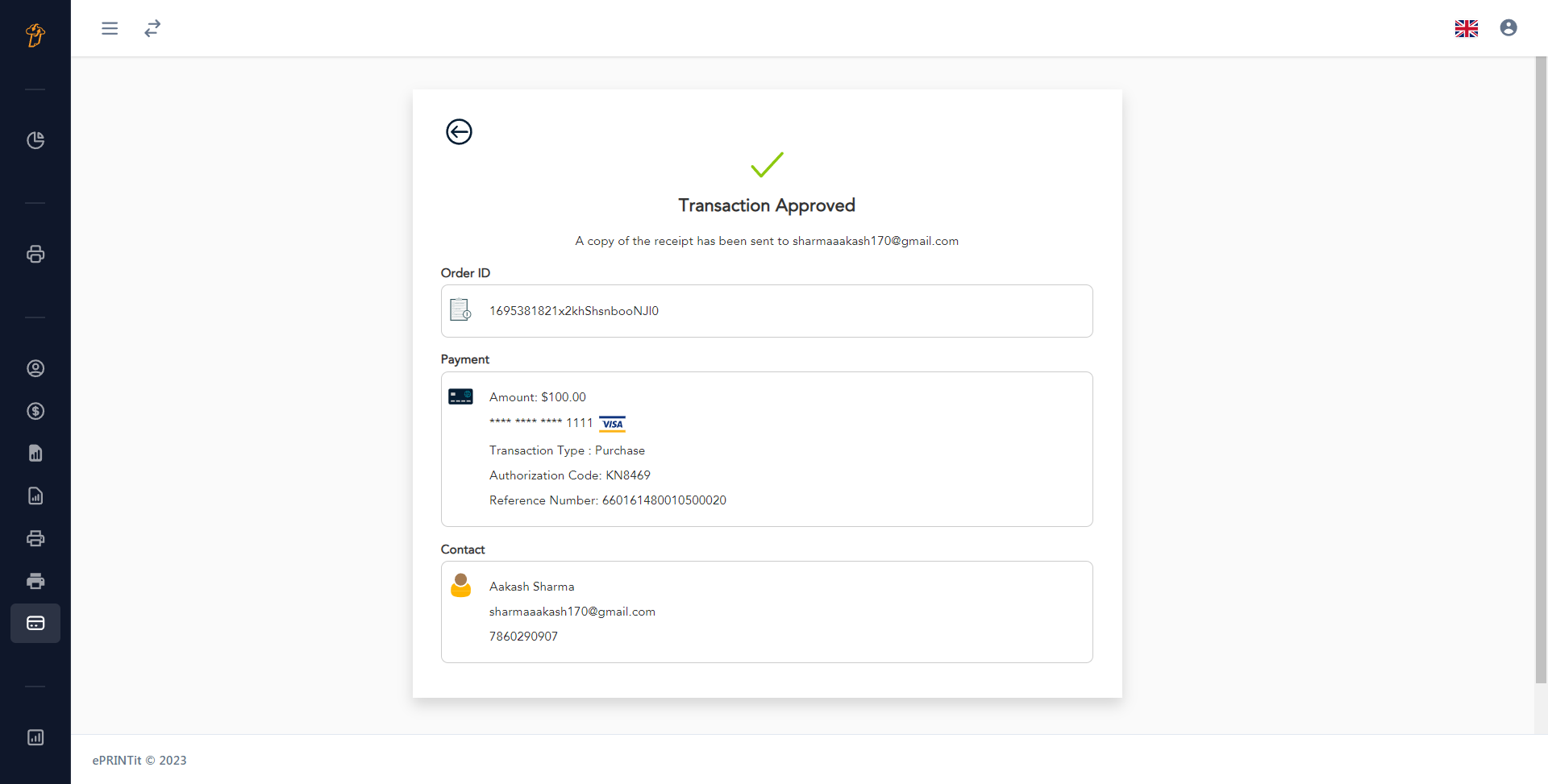1548x784 pixels.
Task: Select the highlighted payment card sidebar icon
Action: click(x=35, y=623)
